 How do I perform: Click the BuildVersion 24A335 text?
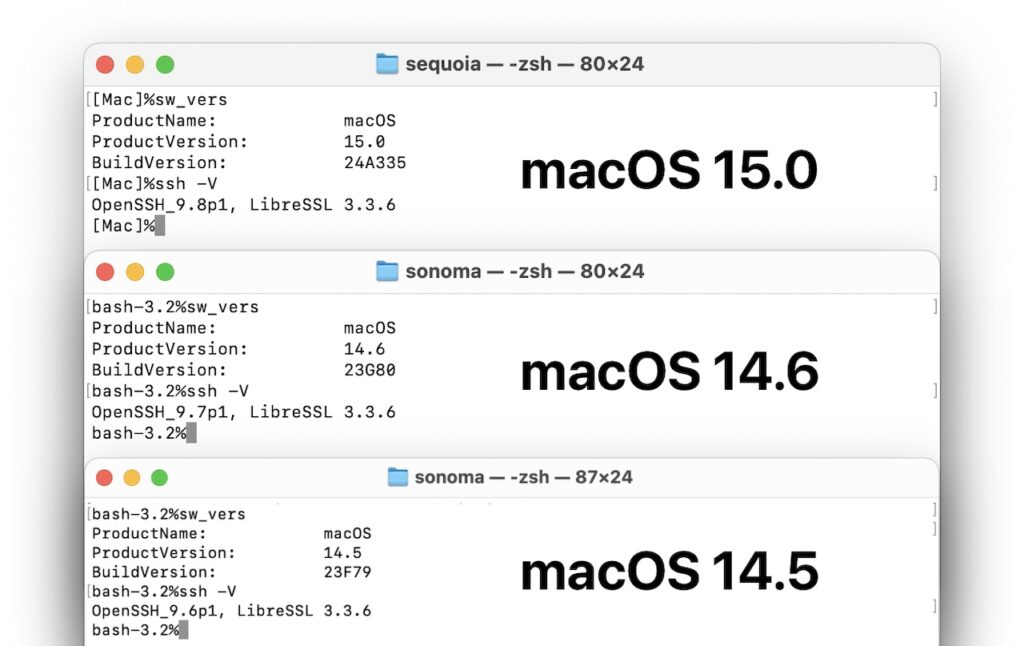(376, 162)
